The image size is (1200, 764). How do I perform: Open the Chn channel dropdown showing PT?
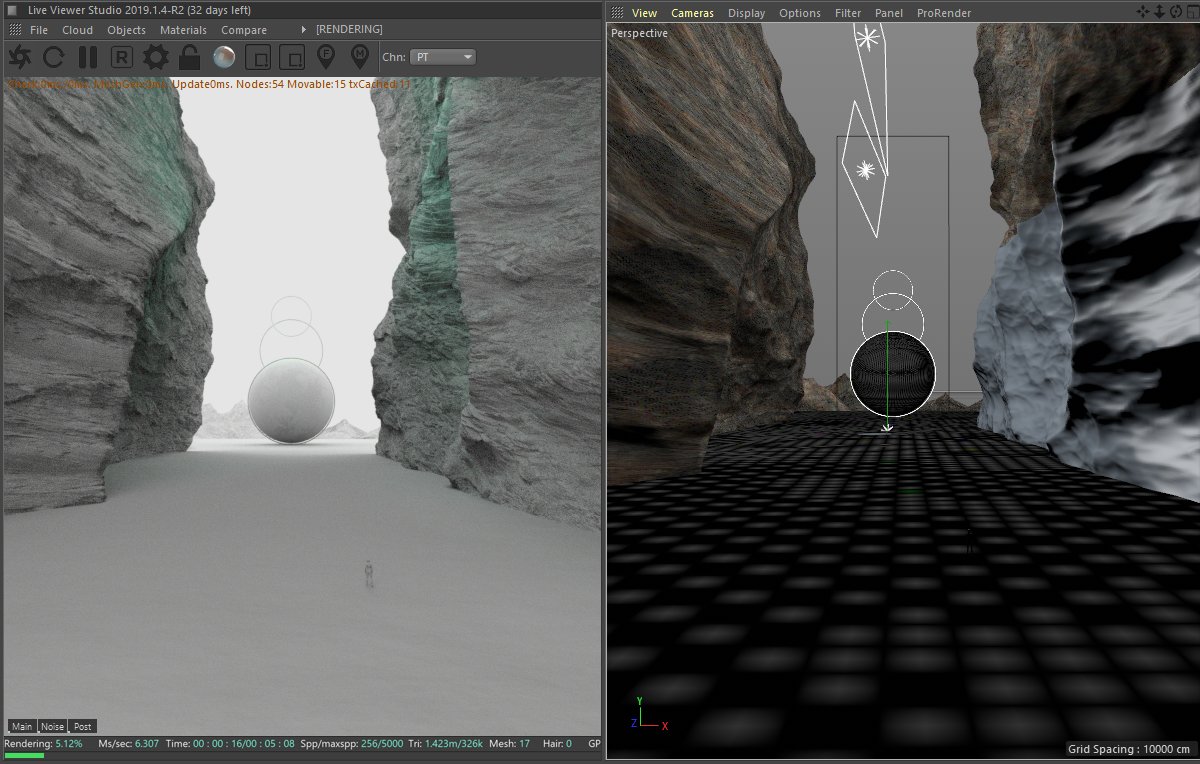443,58
